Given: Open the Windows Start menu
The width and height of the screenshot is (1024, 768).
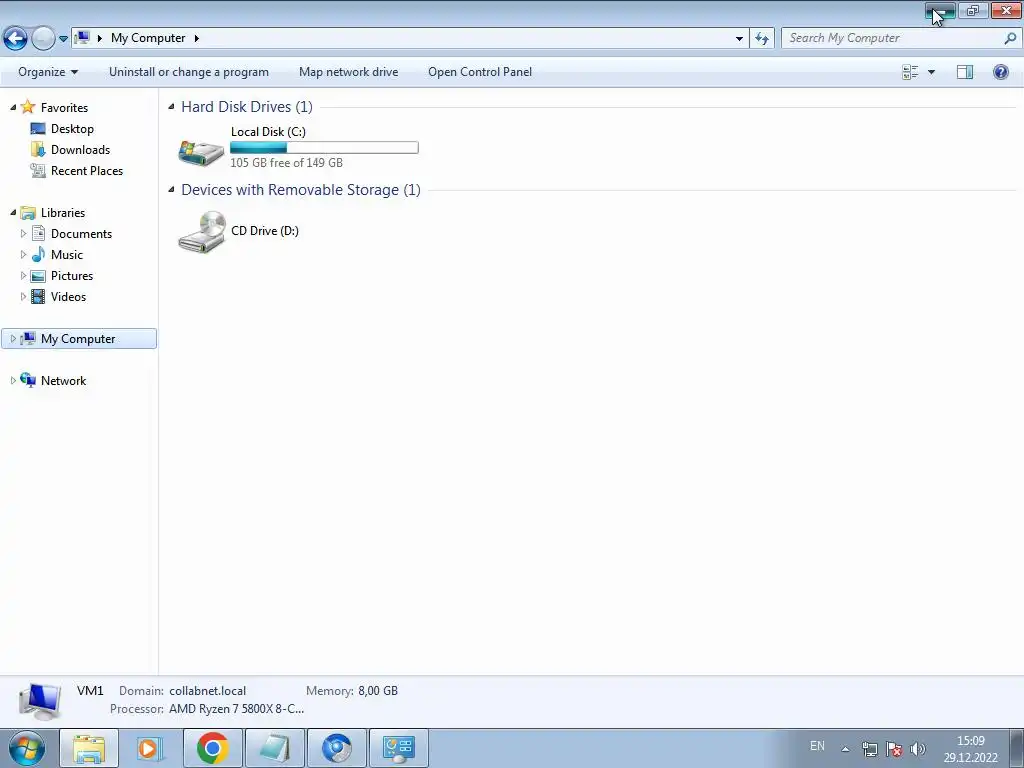Looking at the screenshot, I should (27, 748).
